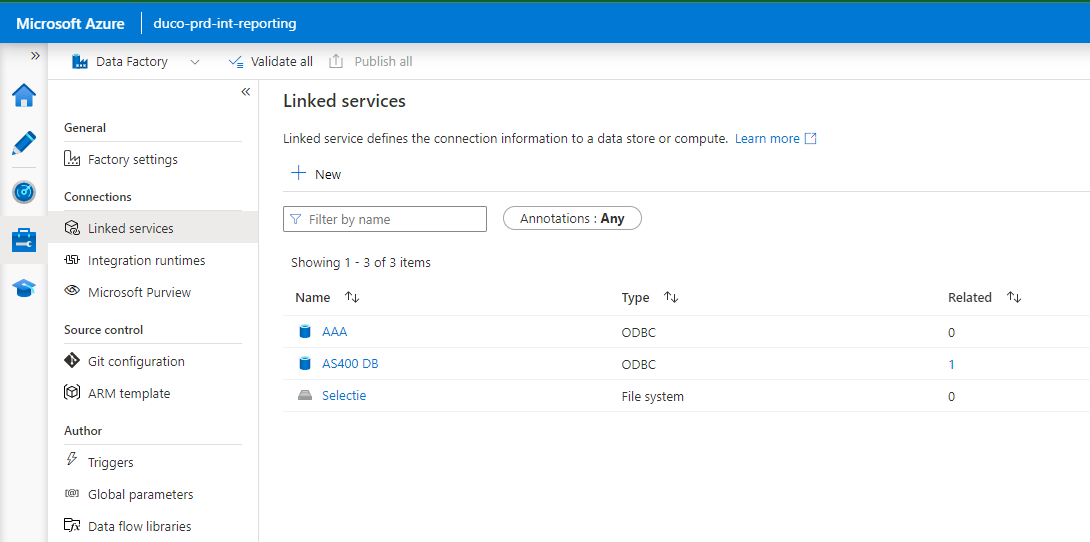Open the Annotations : Any filter
This screenshot has width=1090, height=542.
pos(572,218)
